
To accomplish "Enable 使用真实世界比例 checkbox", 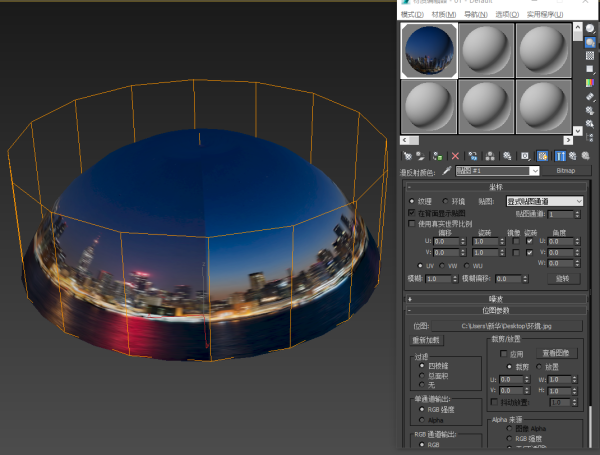I will click(x=412, y=223).
